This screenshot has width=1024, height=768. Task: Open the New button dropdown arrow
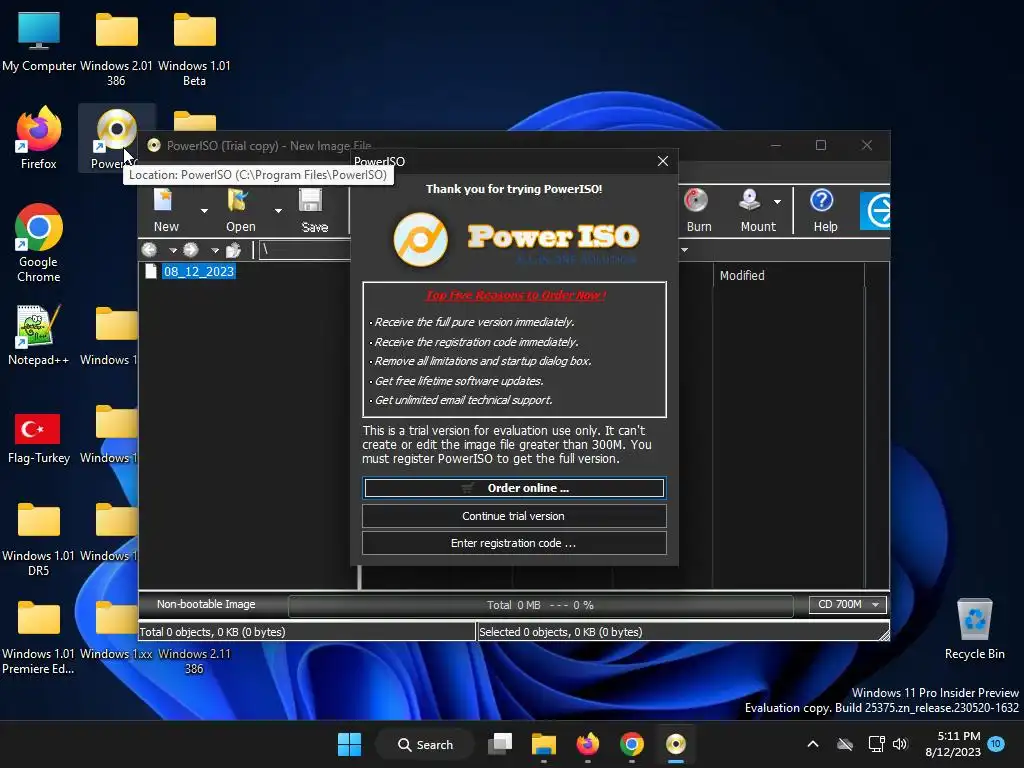[x=204, y=210]
